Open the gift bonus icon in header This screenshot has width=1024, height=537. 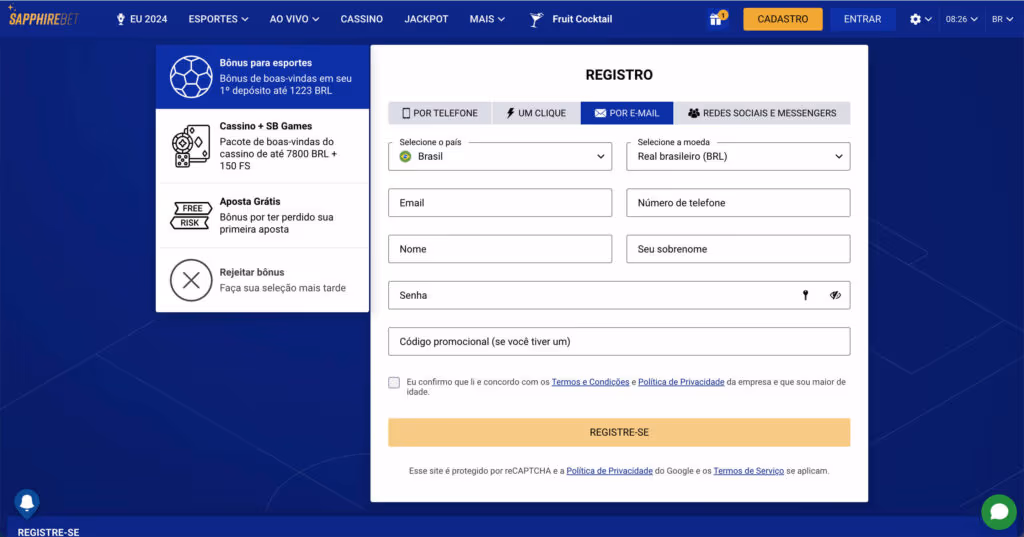(715, 19)
